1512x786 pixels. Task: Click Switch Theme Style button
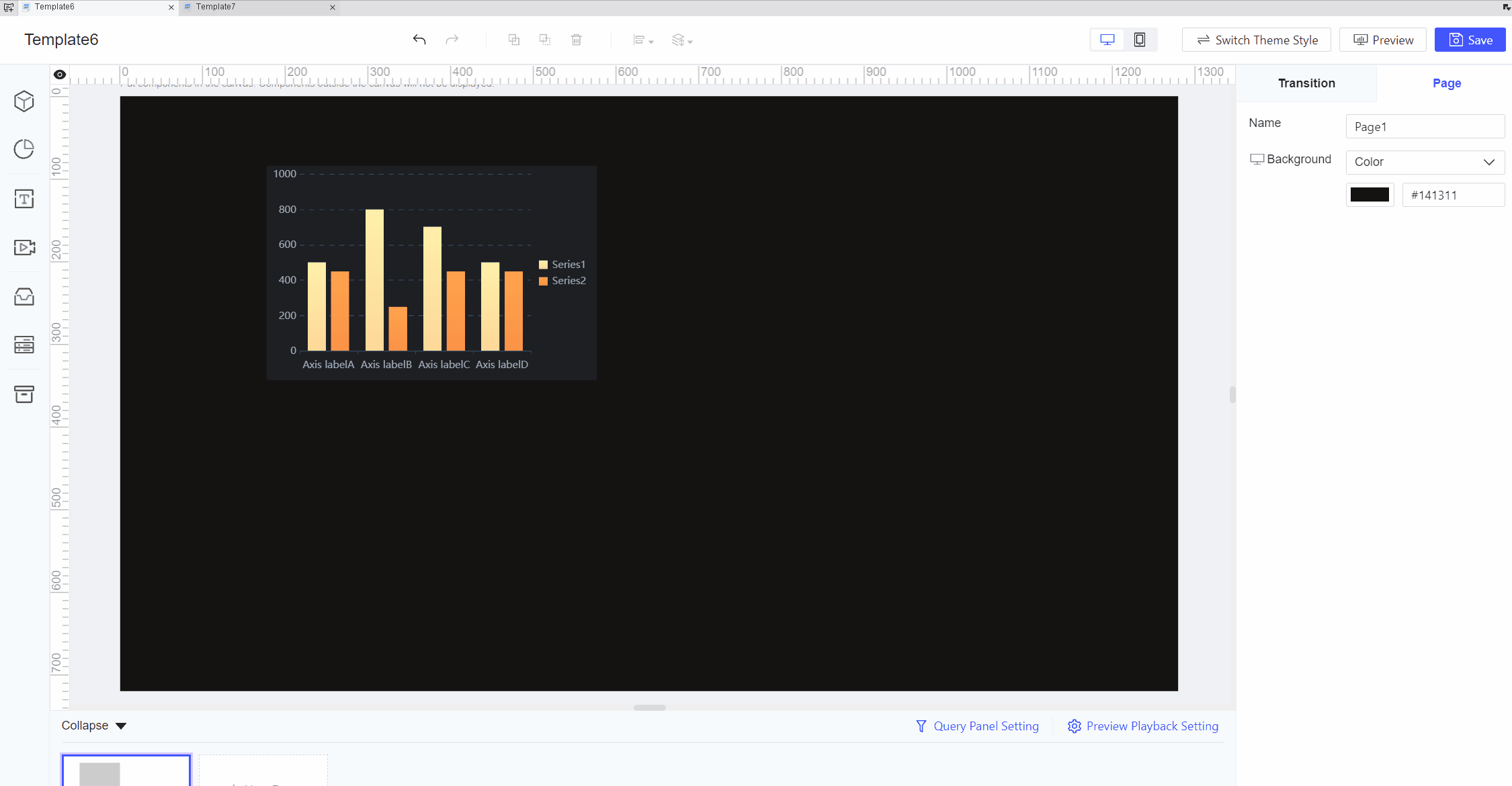(x=1257, y=40)
